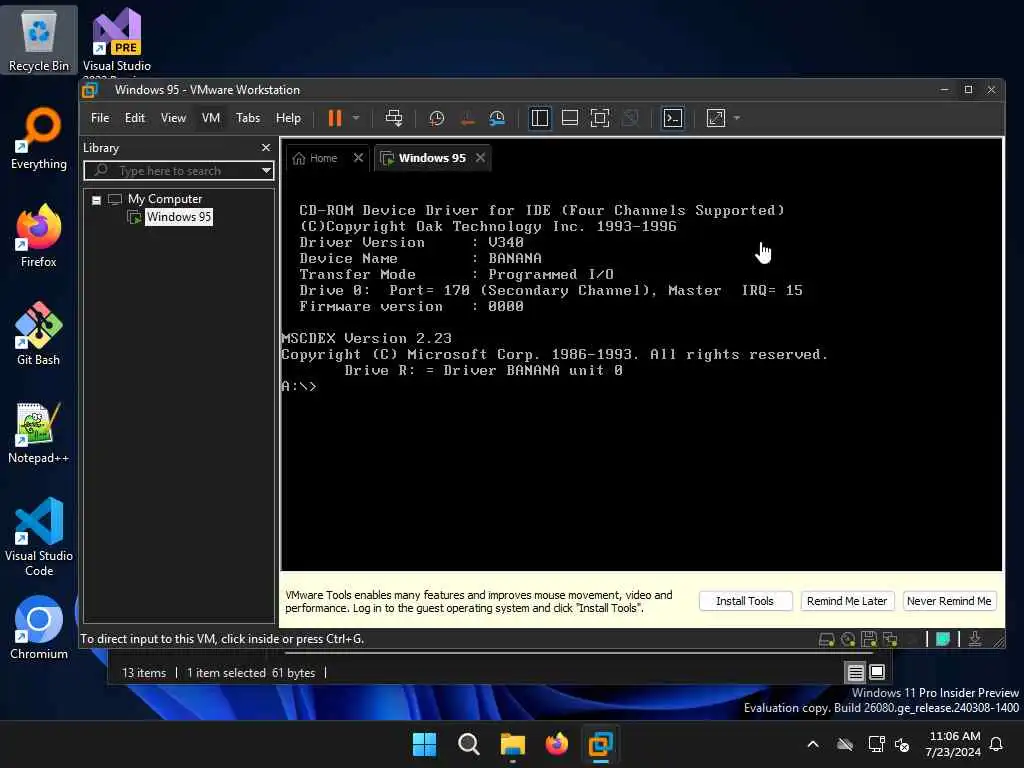Open the VM menu
The image size is (1024, 768).
[210, 118]
